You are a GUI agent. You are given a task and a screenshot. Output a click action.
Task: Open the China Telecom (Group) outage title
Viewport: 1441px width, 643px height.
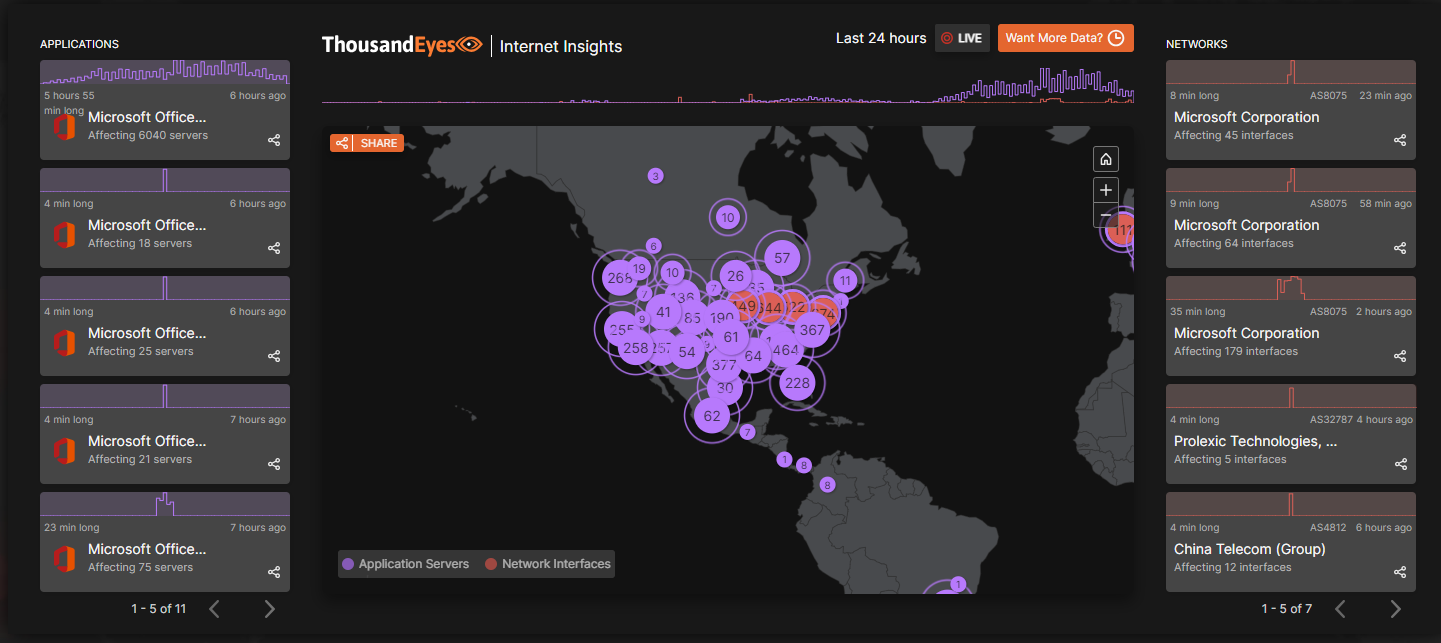coord(1249,549)
